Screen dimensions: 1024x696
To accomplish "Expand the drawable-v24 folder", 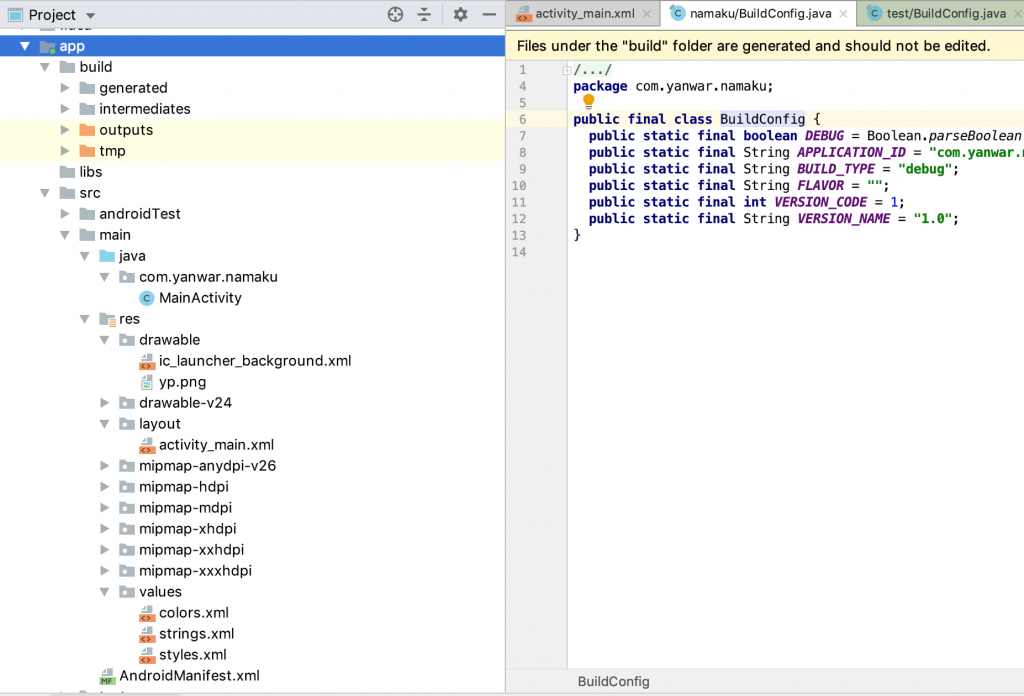I will [103, 403].
